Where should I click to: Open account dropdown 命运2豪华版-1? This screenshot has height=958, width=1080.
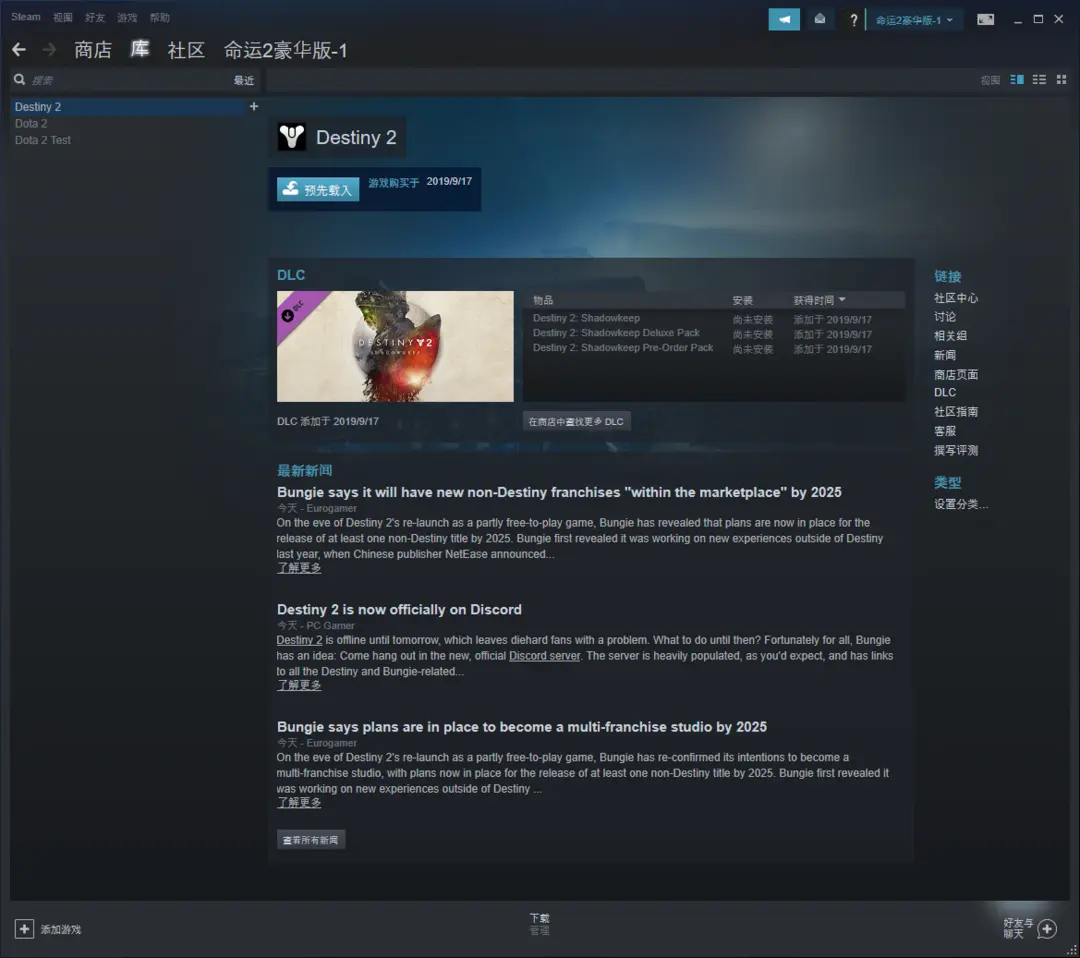click(x=914, y=20)
